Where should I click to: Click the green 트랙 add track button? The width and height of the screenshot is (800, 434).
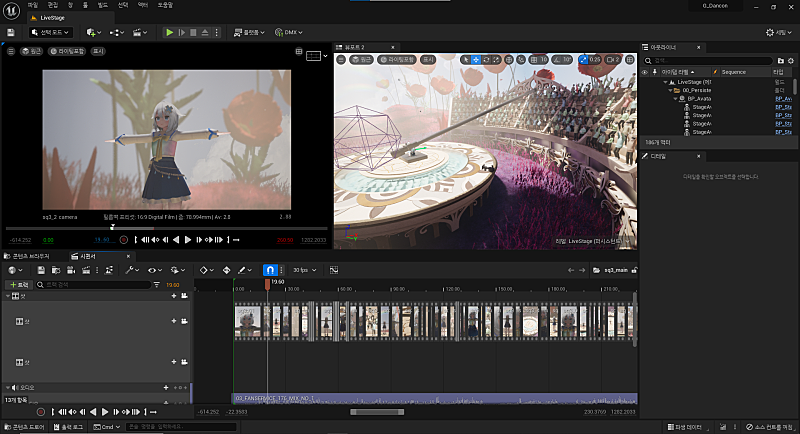tap(20, 285)
